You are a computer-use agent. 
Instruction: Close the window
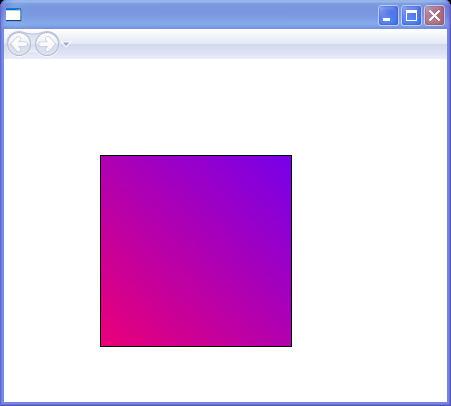coord(434,15)
